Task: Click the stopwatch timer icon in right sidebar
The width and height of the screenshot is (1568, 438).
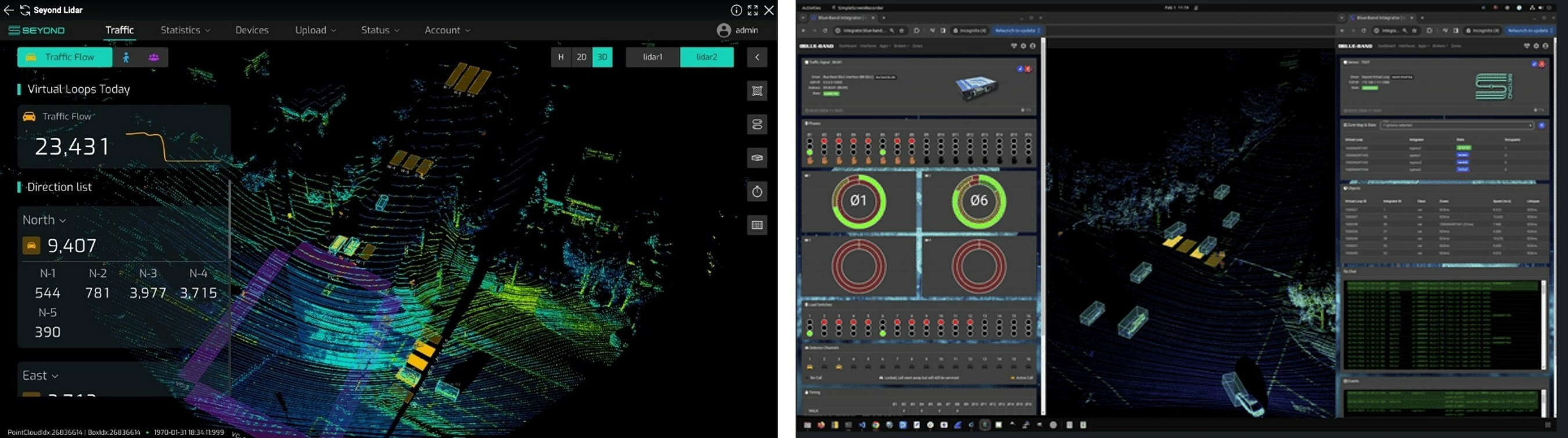Action: click(757, 192)
